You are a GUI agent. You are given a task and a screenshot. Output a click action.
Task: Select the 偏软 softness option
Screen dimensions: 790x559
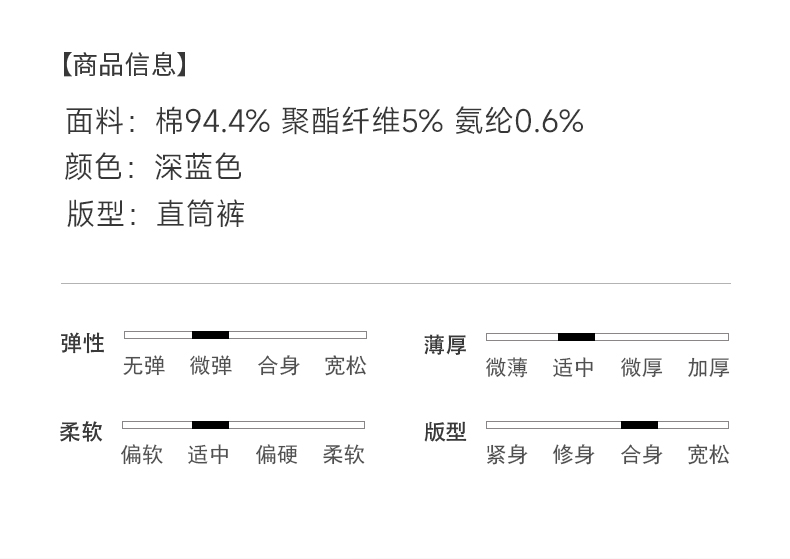click(x=142, y=455)
